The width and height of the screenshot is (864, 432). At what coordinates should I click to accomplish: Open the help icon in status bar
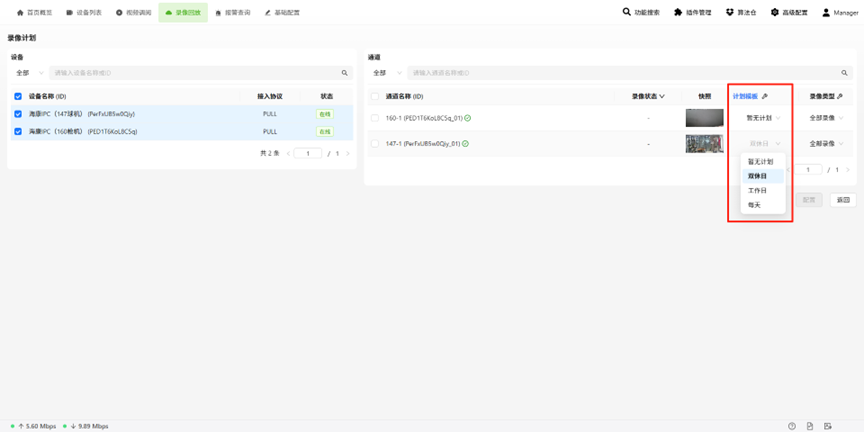[x=792, y=426]
